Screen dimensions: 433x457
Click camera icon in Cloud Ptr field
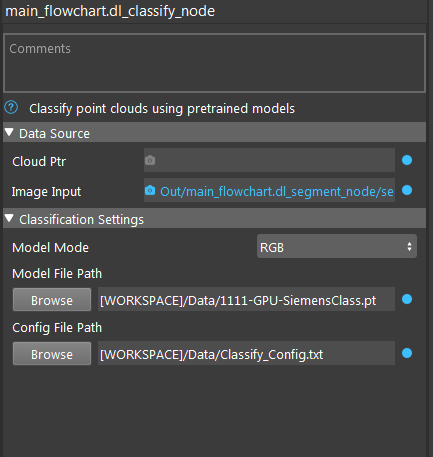(150, 160)
